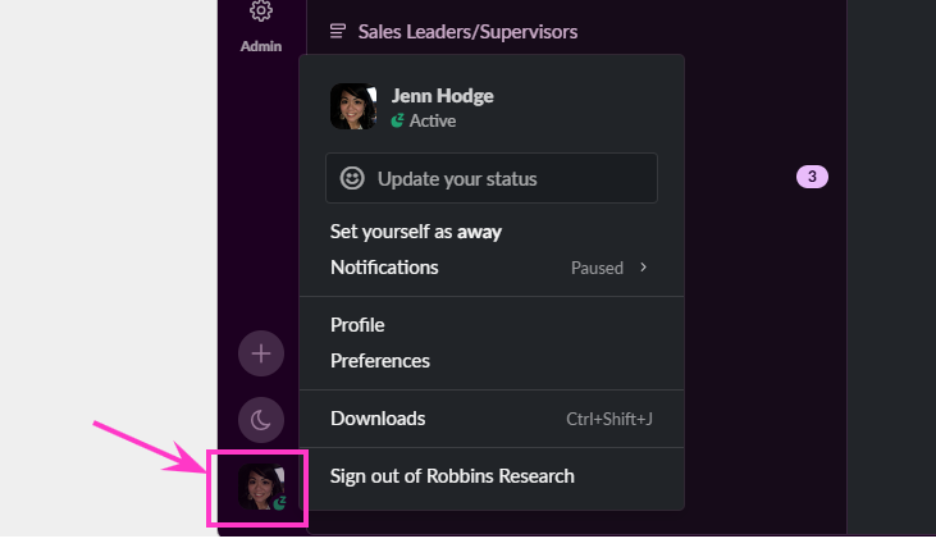The image size is (936, 537).
Task: Click the smiley emoji in status field
Action: [352, 178]
